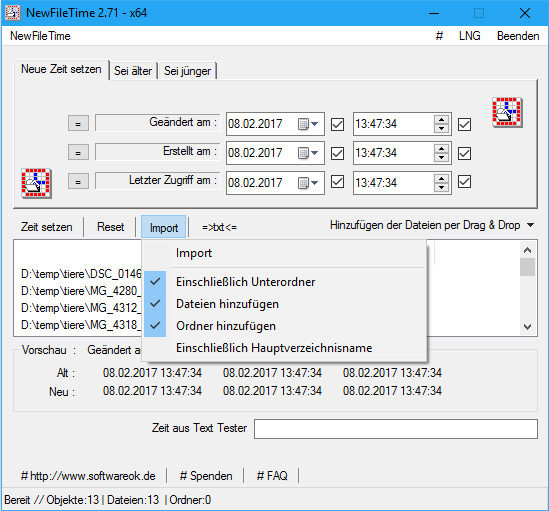Open the Erstellt am date dropdown
This screenshot has width=549, height=511.
[314, 153]
